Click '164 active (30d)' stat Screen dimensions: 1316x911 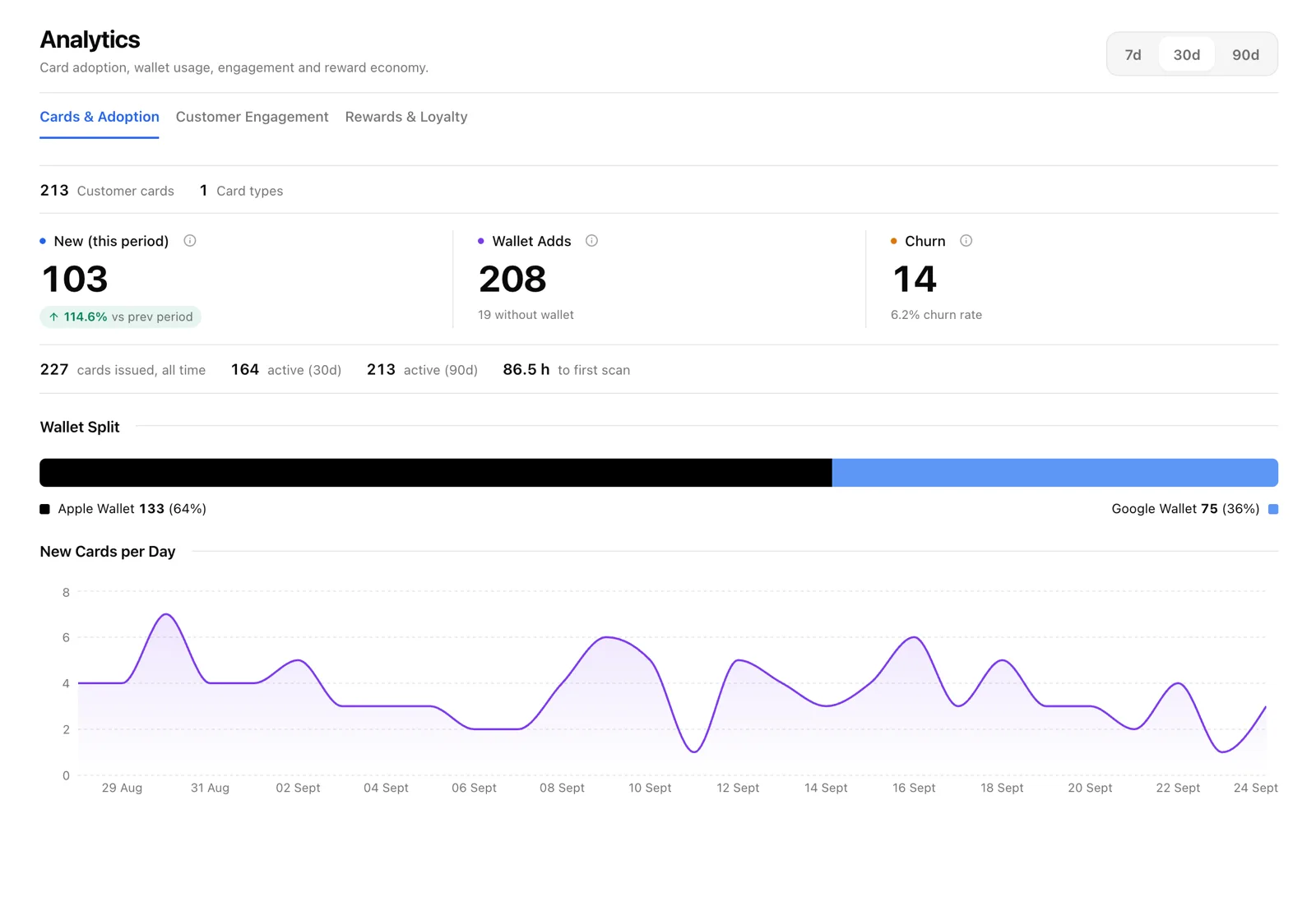click(286, 370)
